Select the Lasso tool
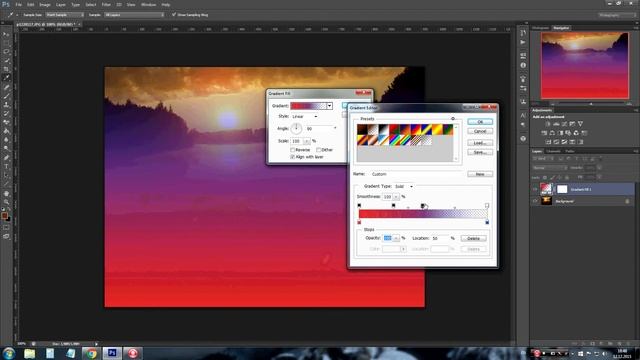 pos(6,52)
